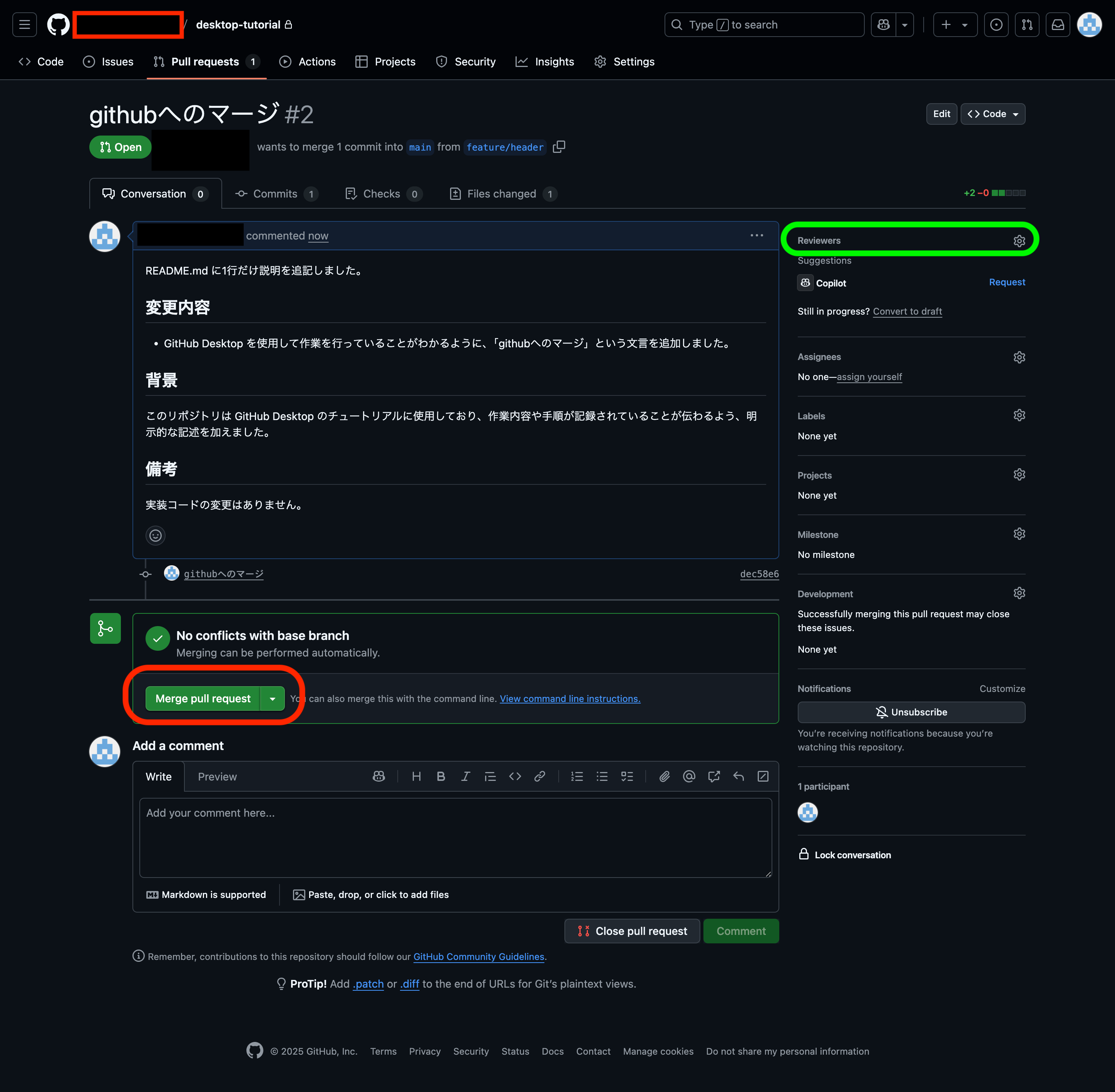Image resolution: width=1115 pixels, height=1092 pixels.
Task: Open Labels settings gear
Action: tap(1019, 415)
